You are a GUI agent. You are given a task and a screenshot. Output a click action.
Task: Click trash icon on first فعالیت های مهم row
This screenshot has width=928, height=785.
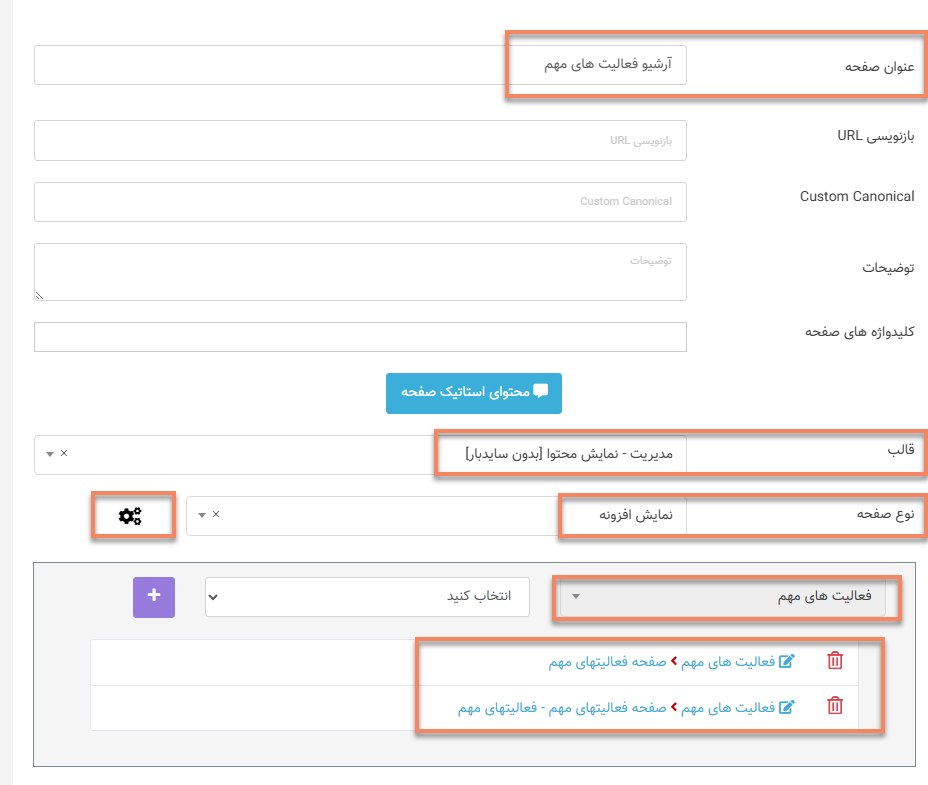point(836,661)
